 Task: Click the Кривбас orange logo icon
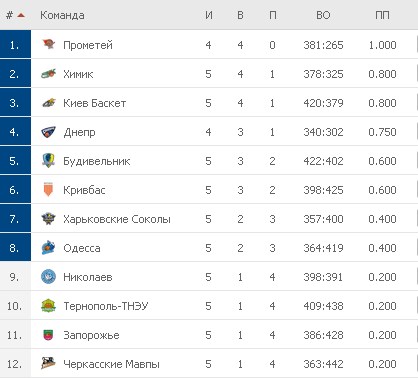(49, 190)
